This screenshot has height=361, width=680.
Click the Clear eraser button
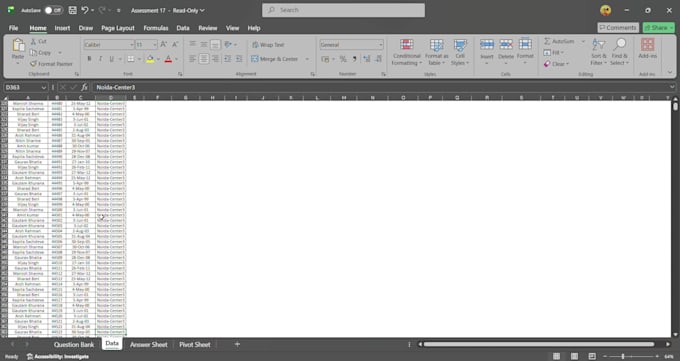tap(556, 64)
